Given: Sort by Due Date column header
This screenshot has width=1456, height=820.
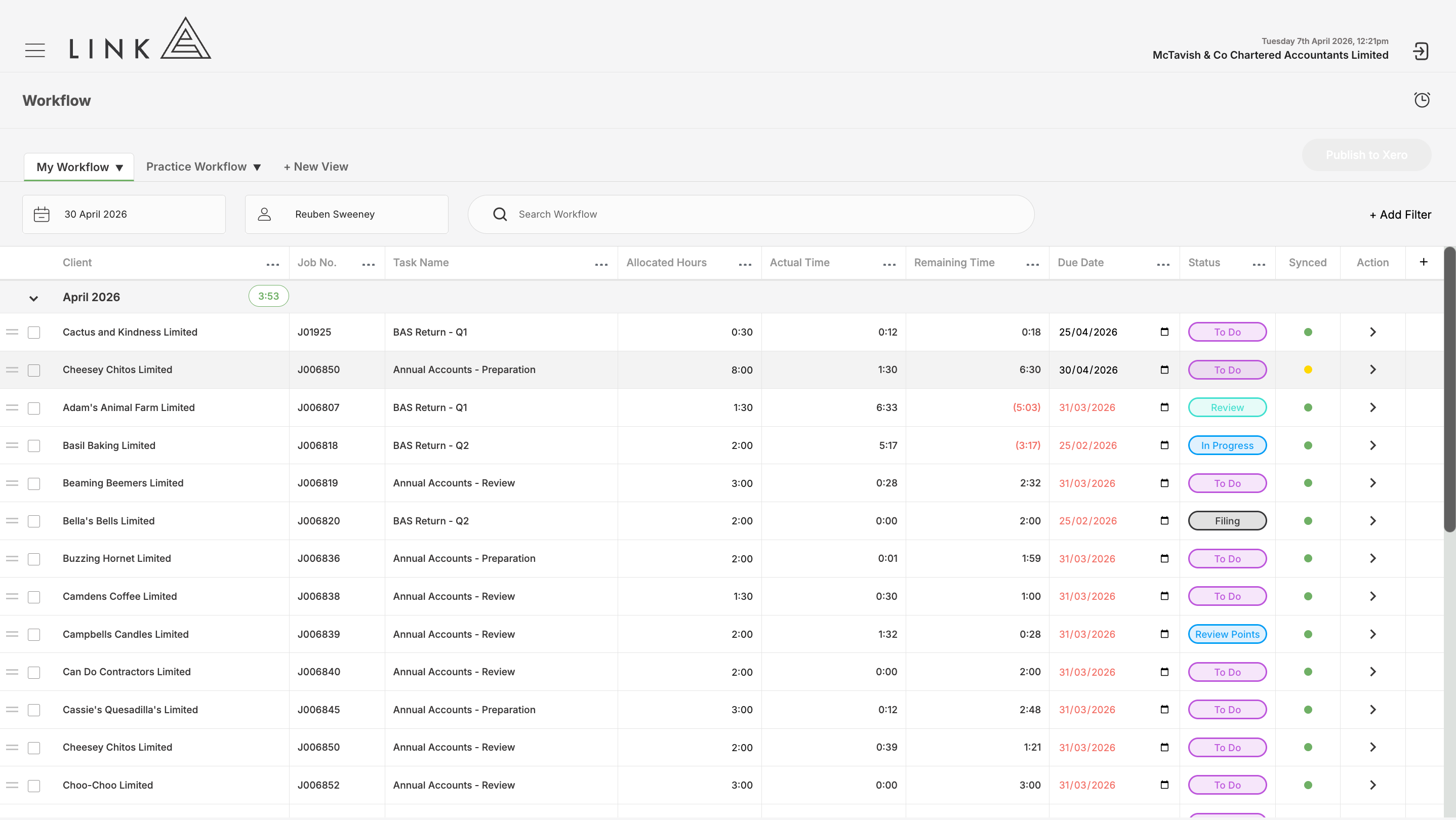Looking at the screenshot, I should tap(1080, 262).
